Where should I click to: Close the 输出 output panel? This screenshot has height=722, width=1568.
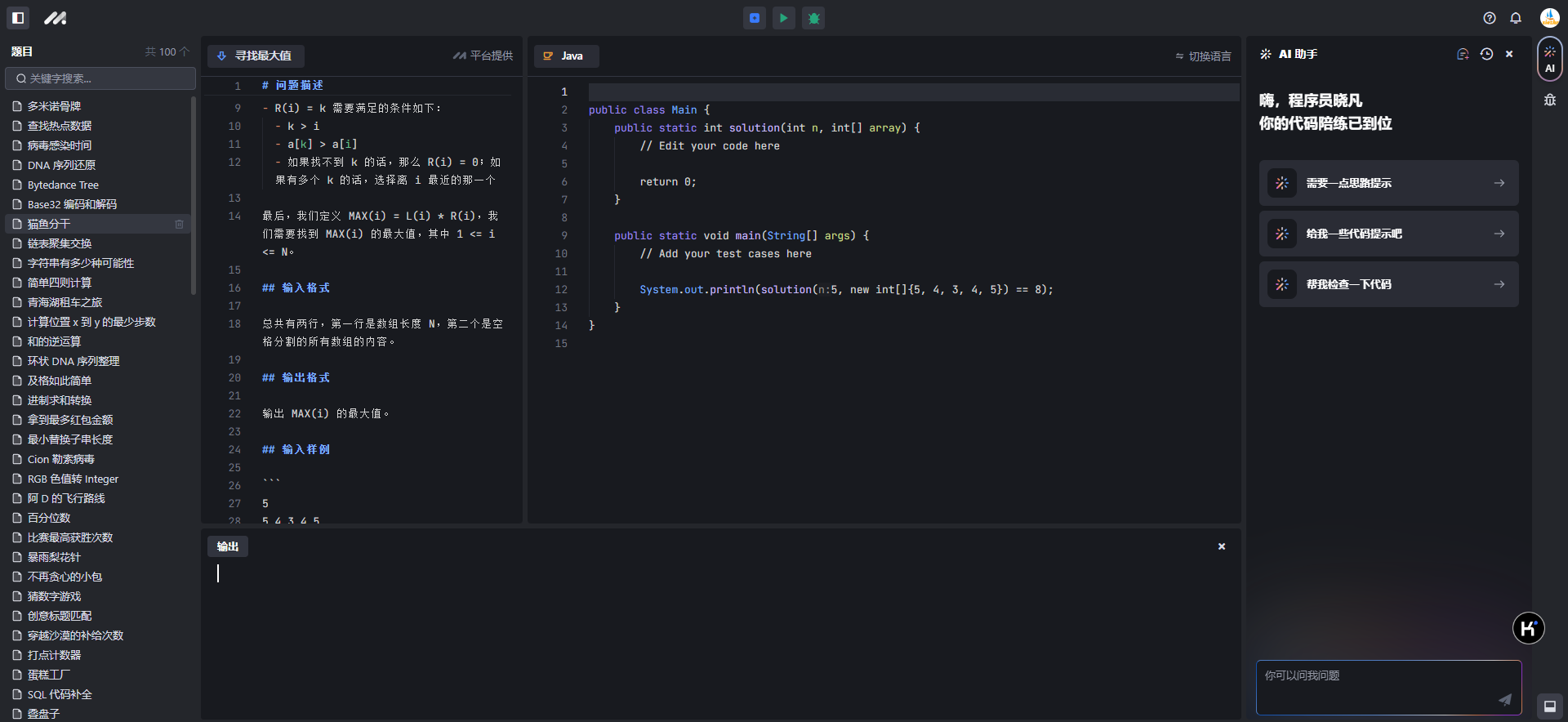[x=1222, y=546]
